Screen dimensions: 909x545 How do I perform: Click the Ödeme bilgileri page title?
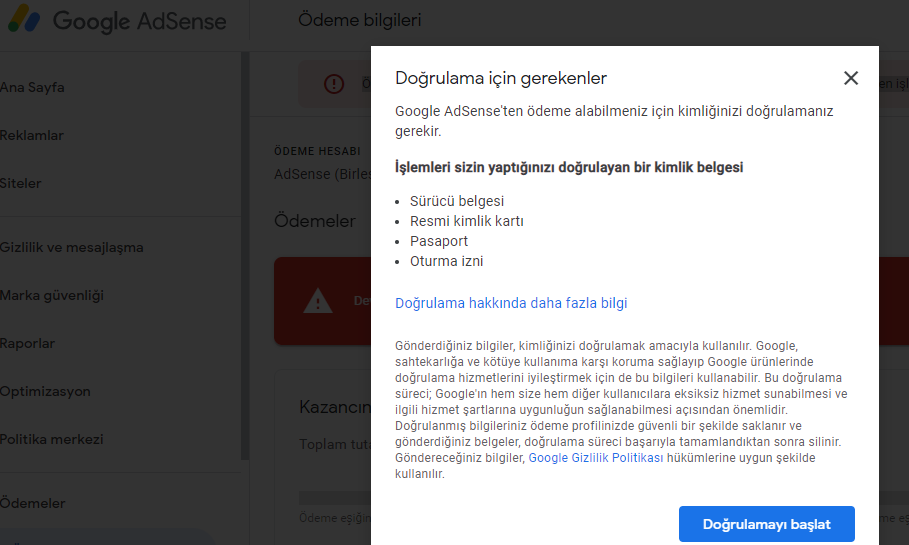click(359, 20)
